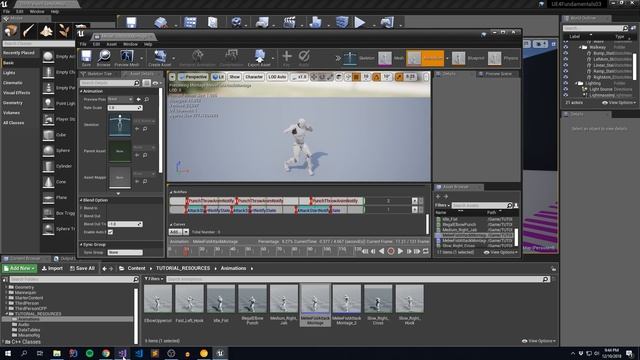
Task: Toggle visibility of Light Source actor
Action: [x=566, y=89]
